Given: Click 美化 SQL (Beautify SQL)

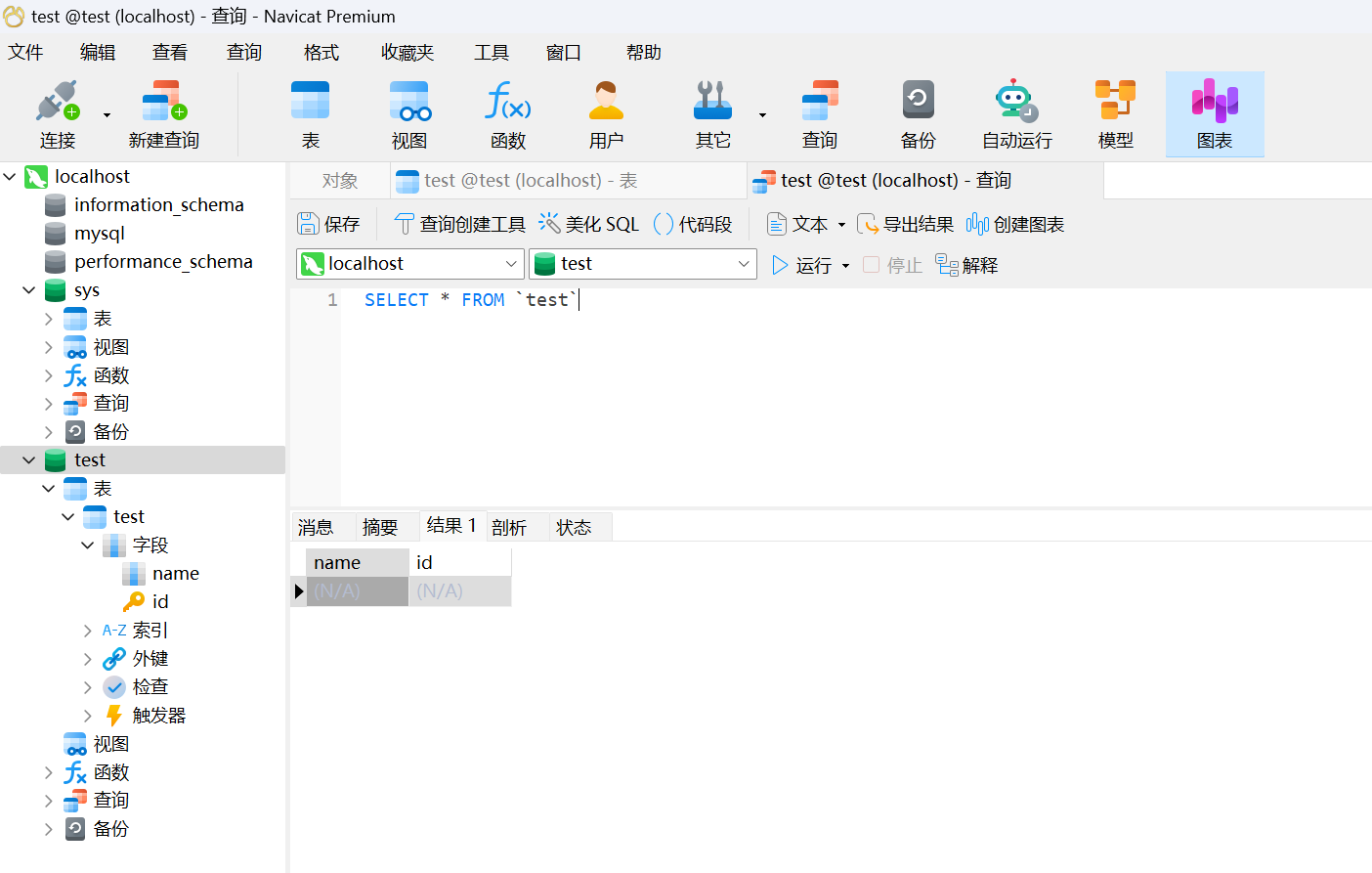Looking at the screenshot, I should click(588, 224).
